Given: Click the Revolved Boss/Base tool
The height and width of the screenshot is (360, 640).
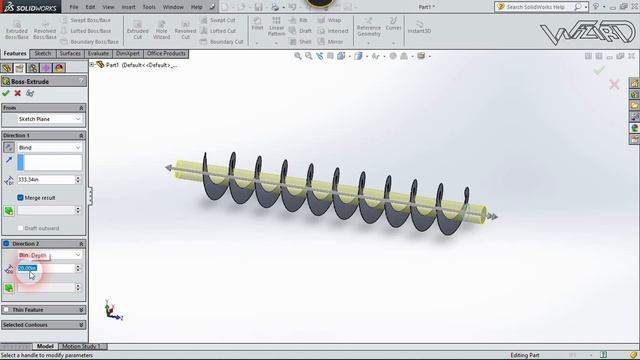Looking at the screenshot, I should tap(44, 29).
